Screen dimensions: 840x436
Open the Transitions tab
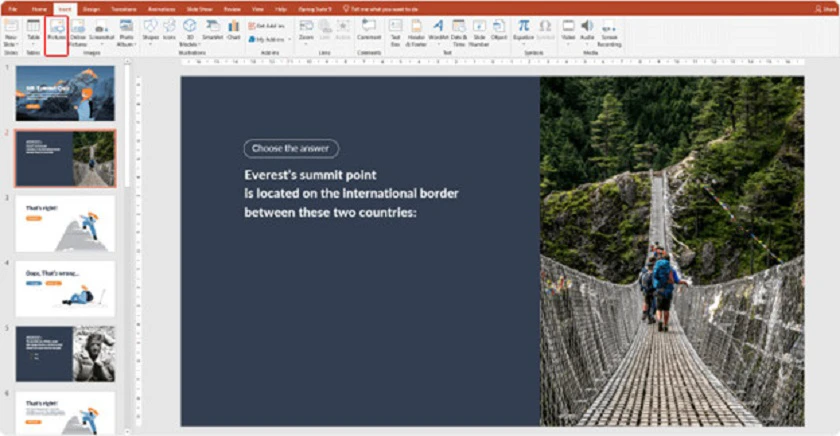click(x=124, y=9)
